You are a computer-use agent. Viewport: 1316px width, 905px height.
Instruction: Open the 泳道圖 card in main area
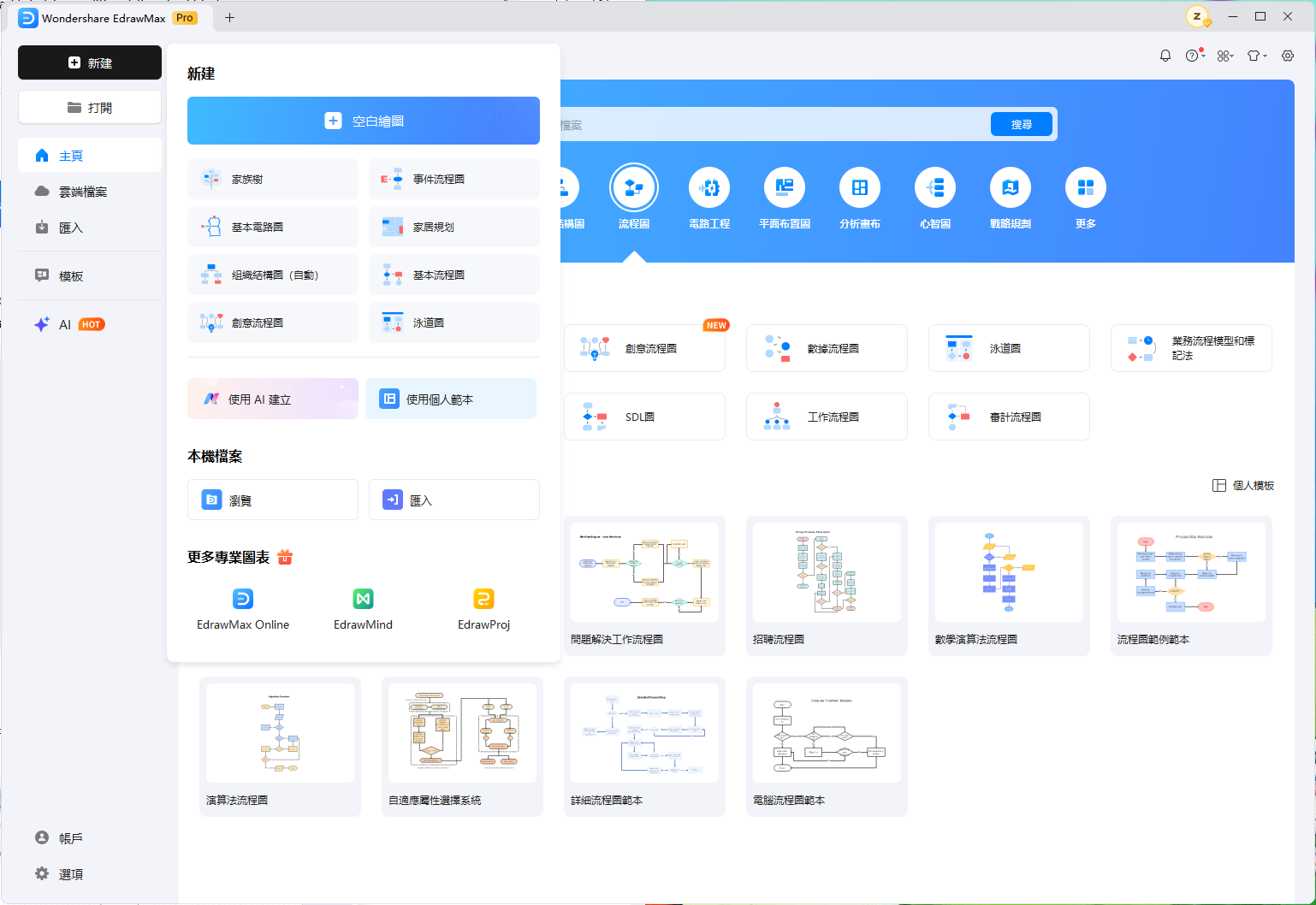pyautogui.click(x=1009, y=348)
